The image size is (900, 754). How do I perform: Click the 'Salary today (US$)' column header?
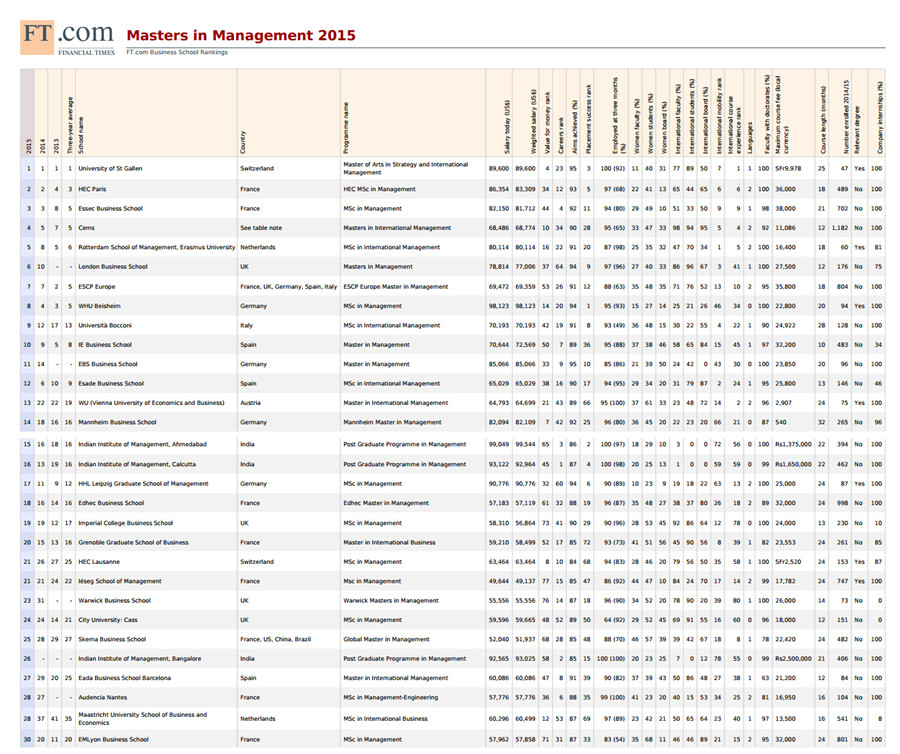point(507,127)
